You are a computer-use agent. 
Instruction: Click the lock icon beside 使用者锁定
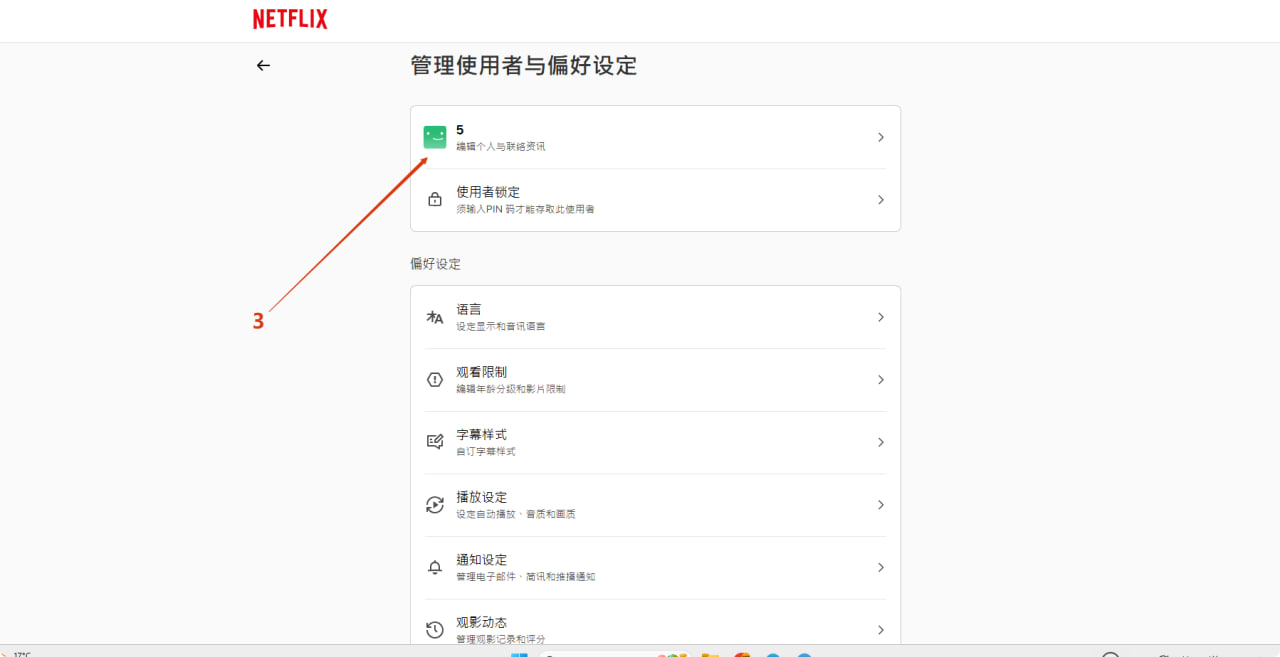pyautogui.click(x=435, y=200)
